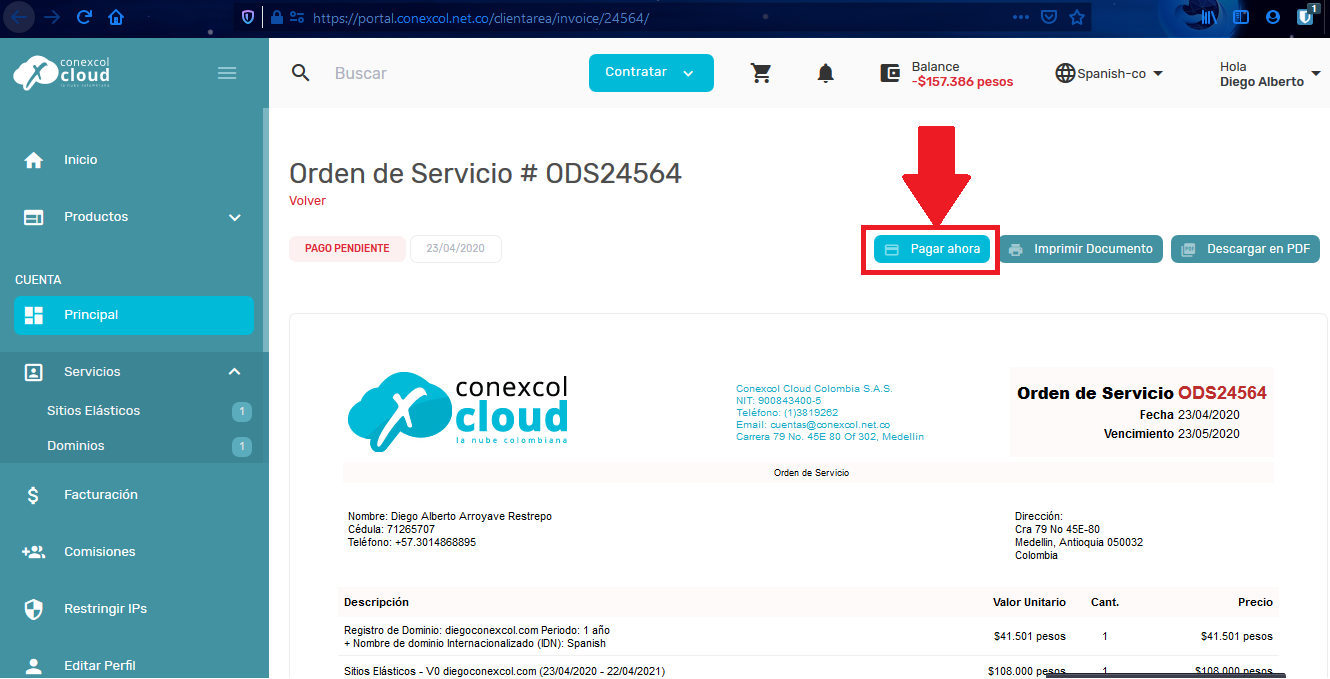Image resolution: width=1330 pixels, height=679 pixels.
Task: Click the Dominios badge count 1
Action: 241,446
